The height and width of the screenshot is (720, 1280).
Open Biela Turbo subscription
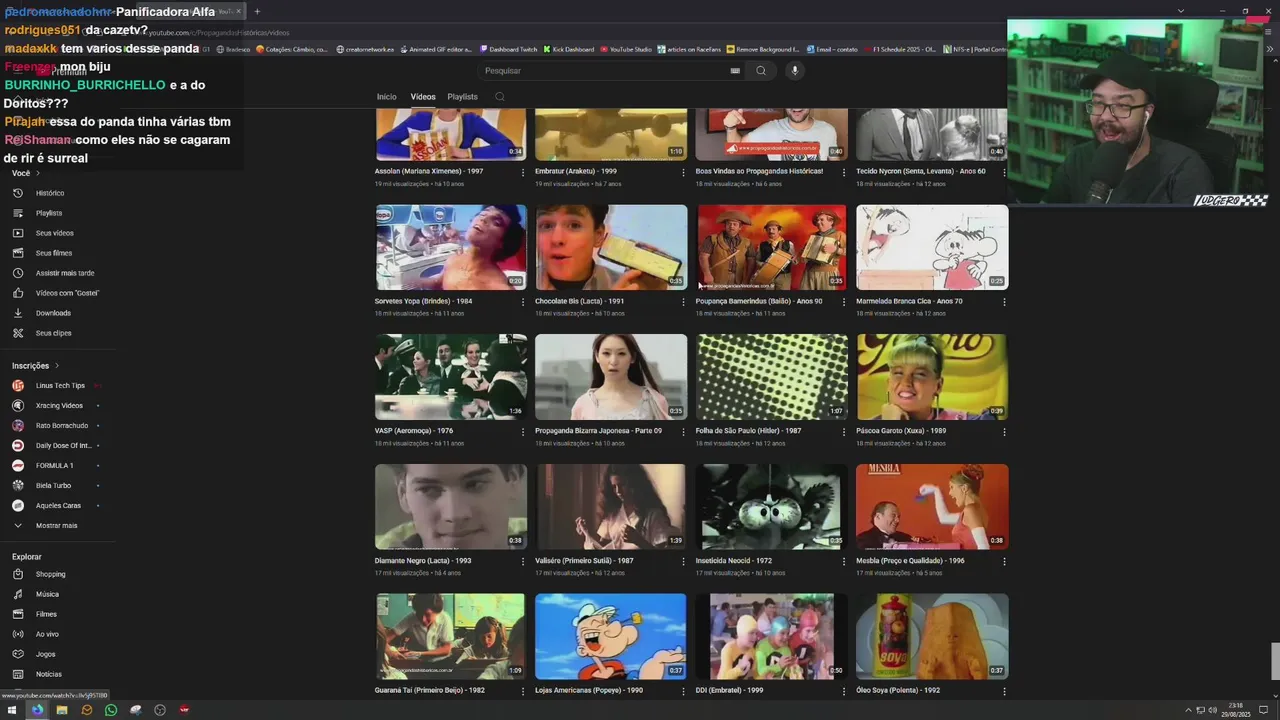[53, 485]
